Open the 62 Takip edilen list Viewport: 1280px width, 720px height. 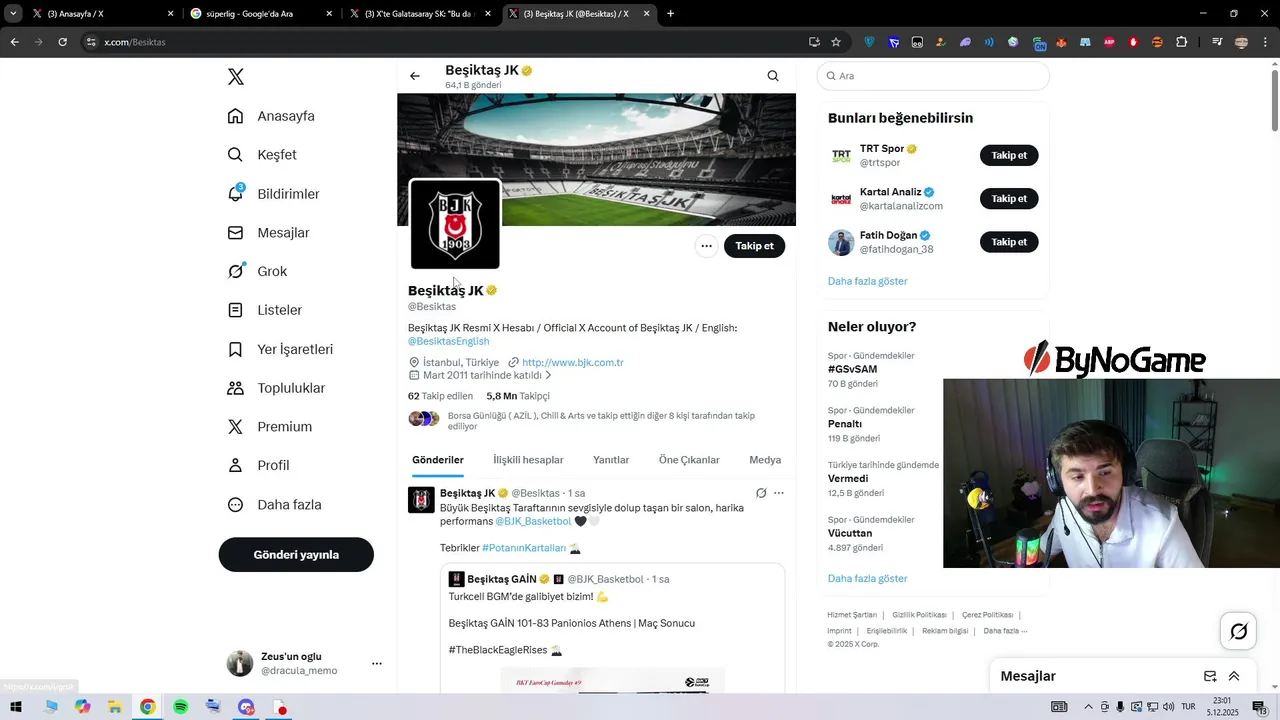pyautogui.click(x=440, y=396)
